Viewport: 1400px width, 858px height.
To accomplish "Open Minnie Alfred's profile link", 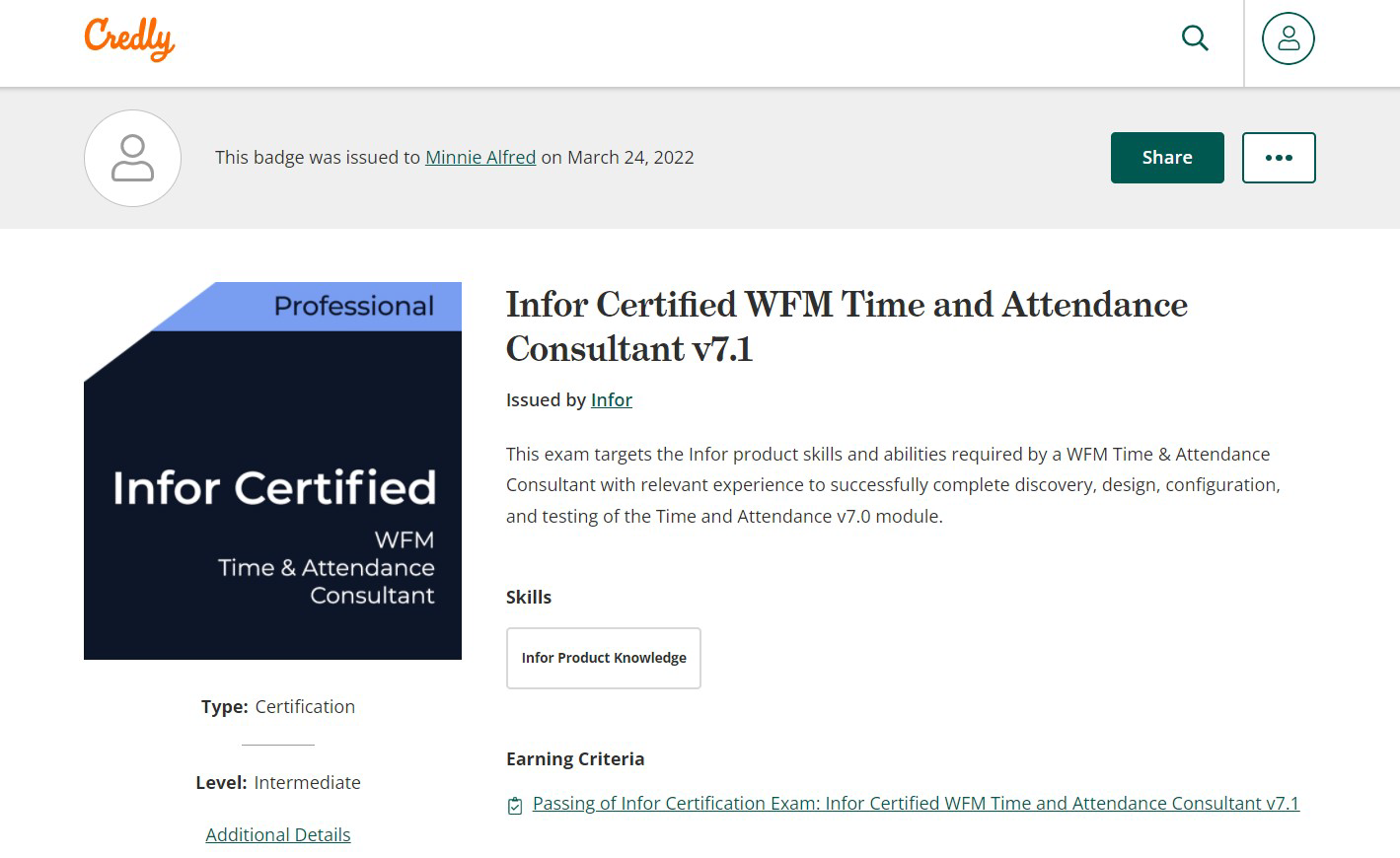I will pyautogui.click(x=479, y=157).
